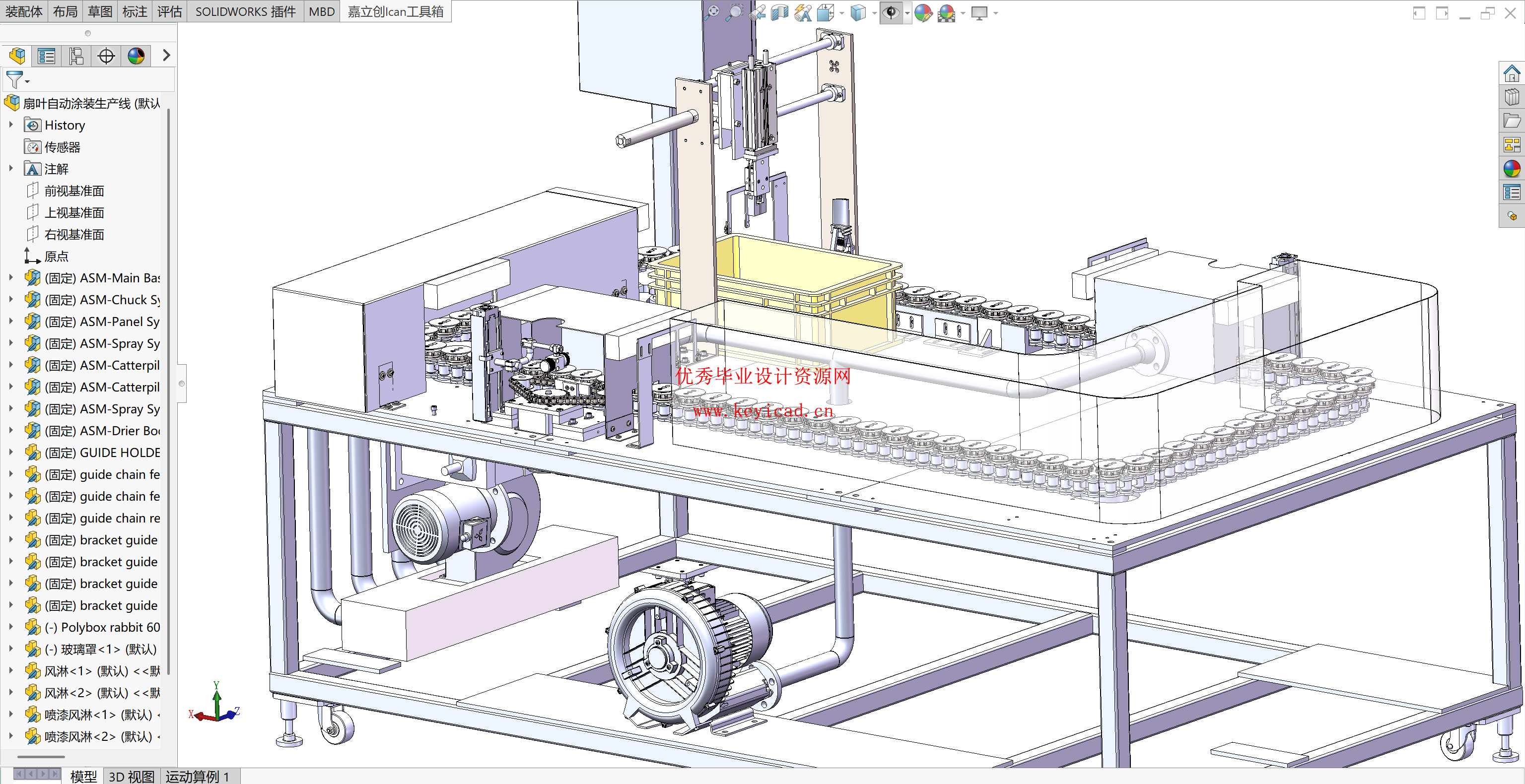Viewport: 1525px width, 784px height.
Task: Select the 原点 origin item
Action: pos(46,256)
